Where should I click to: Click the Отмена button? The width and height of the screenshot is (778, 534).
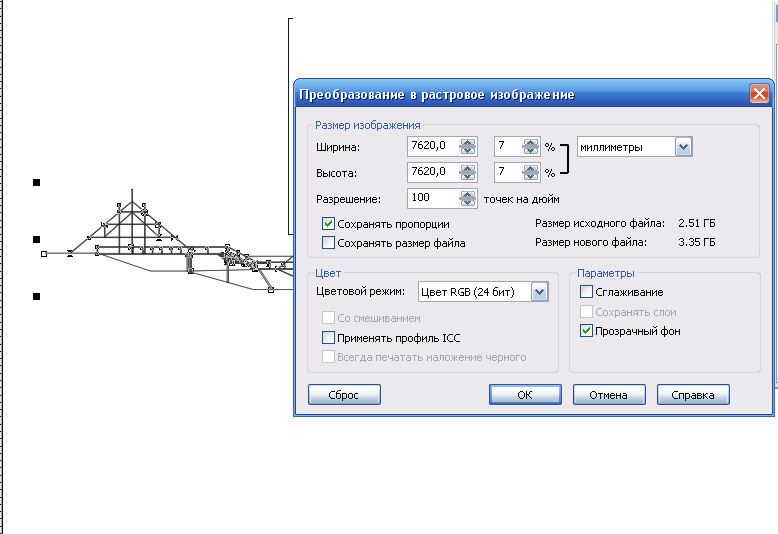609,395
